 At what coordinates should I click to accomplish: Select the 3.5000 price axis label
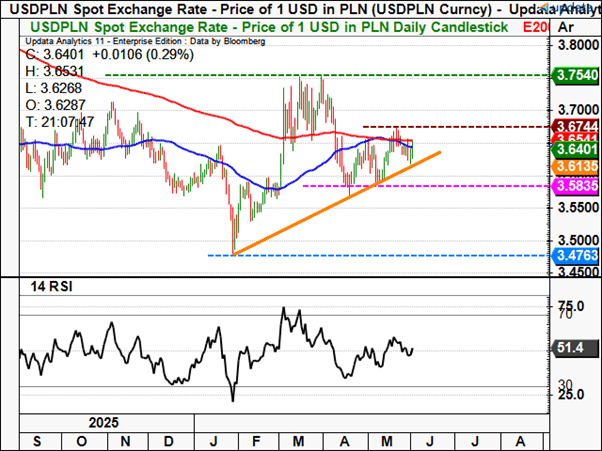578,241
